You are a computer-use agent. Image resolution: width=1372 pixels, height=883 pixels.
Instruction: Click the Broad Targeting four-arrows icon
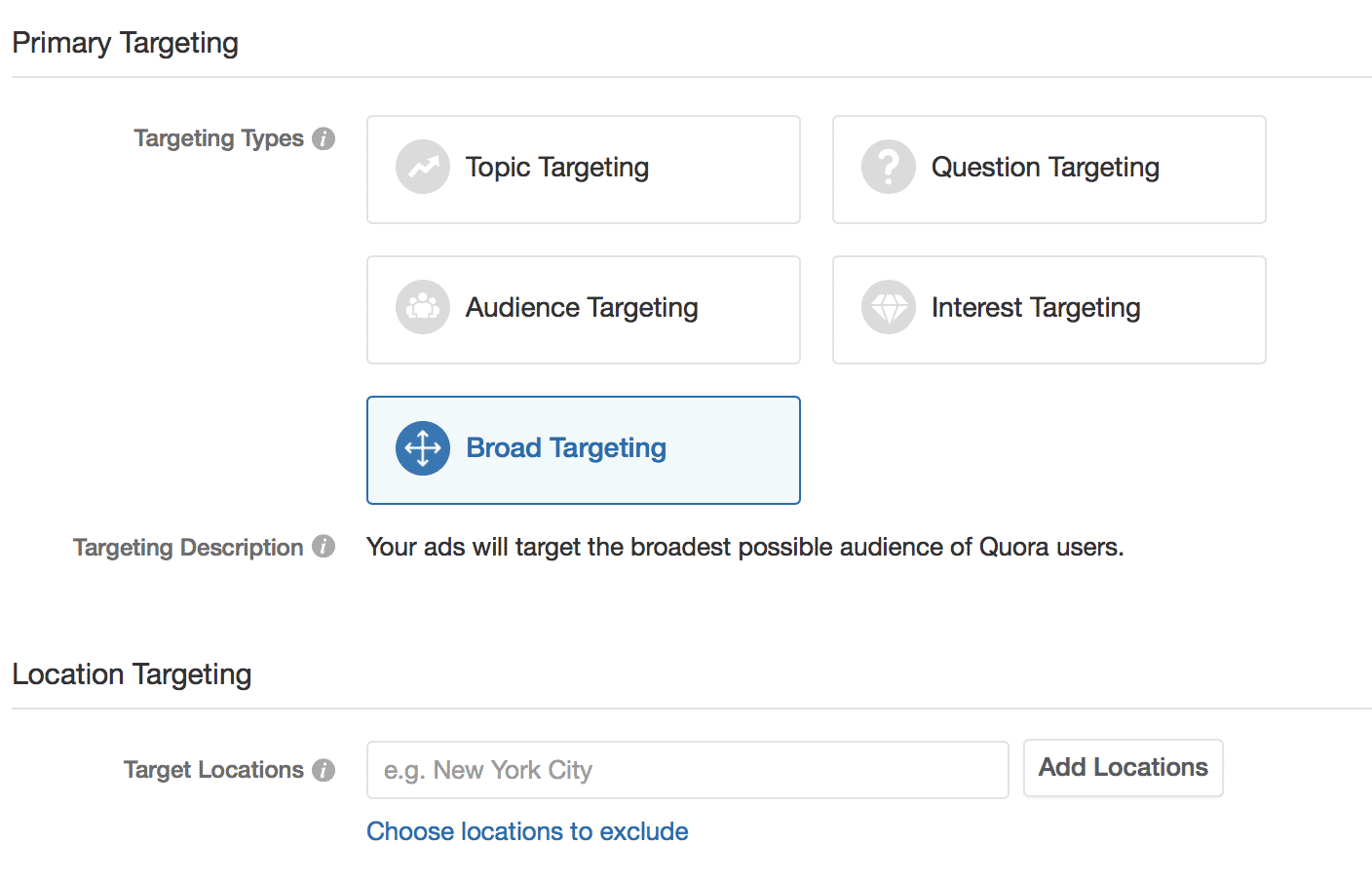pyautogui.click(x=423, y=448)
